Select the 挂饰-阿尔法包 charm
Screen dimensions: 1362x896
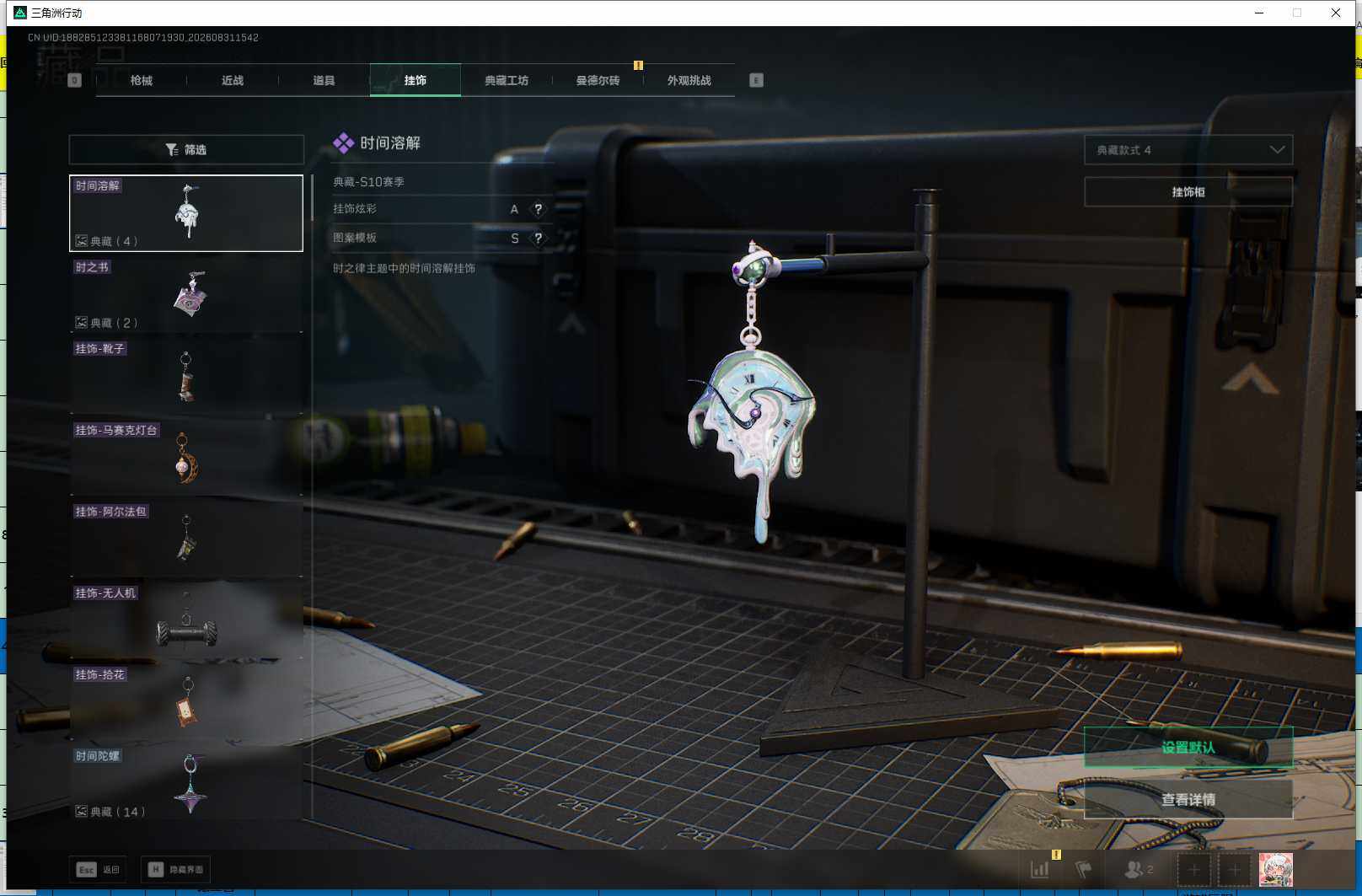186,539
